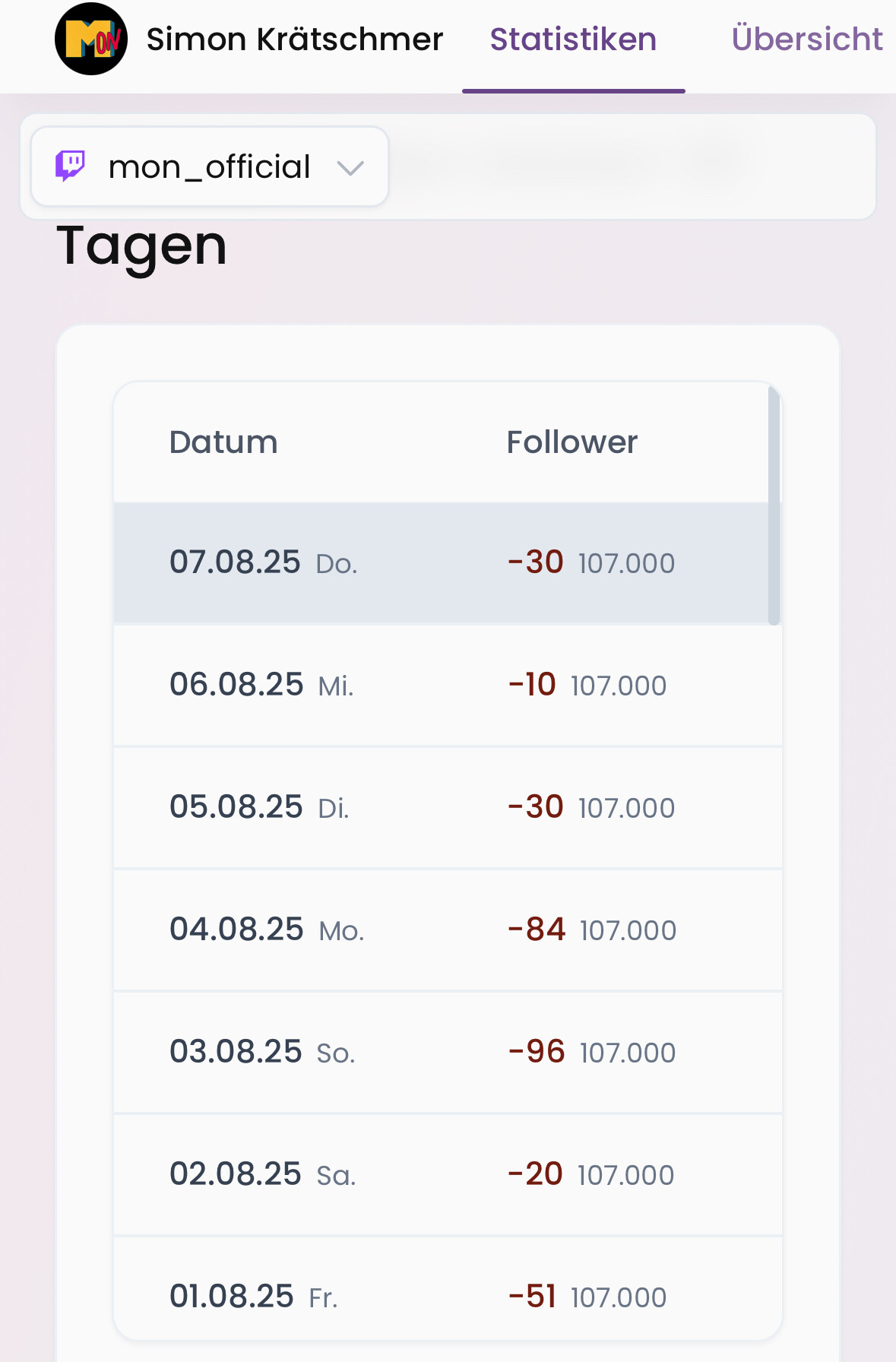Screen dimensions: 896x1362
Task: Expand the mon_official dropdown chevron
Action: pos(350,168)
